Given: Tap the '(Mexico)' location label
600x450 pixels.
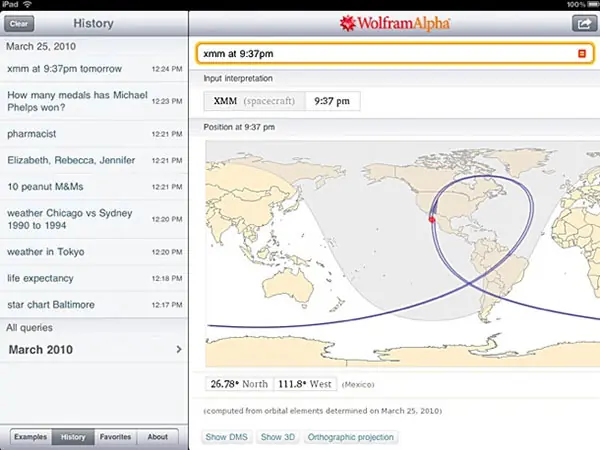Looking at the screenshot, I should click(358, 385).
